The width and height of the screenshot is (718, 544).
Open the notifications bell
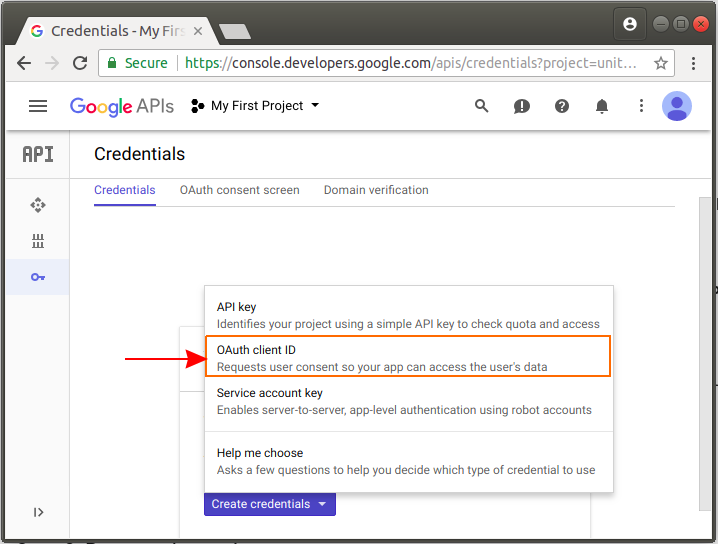tap(602, 106)
